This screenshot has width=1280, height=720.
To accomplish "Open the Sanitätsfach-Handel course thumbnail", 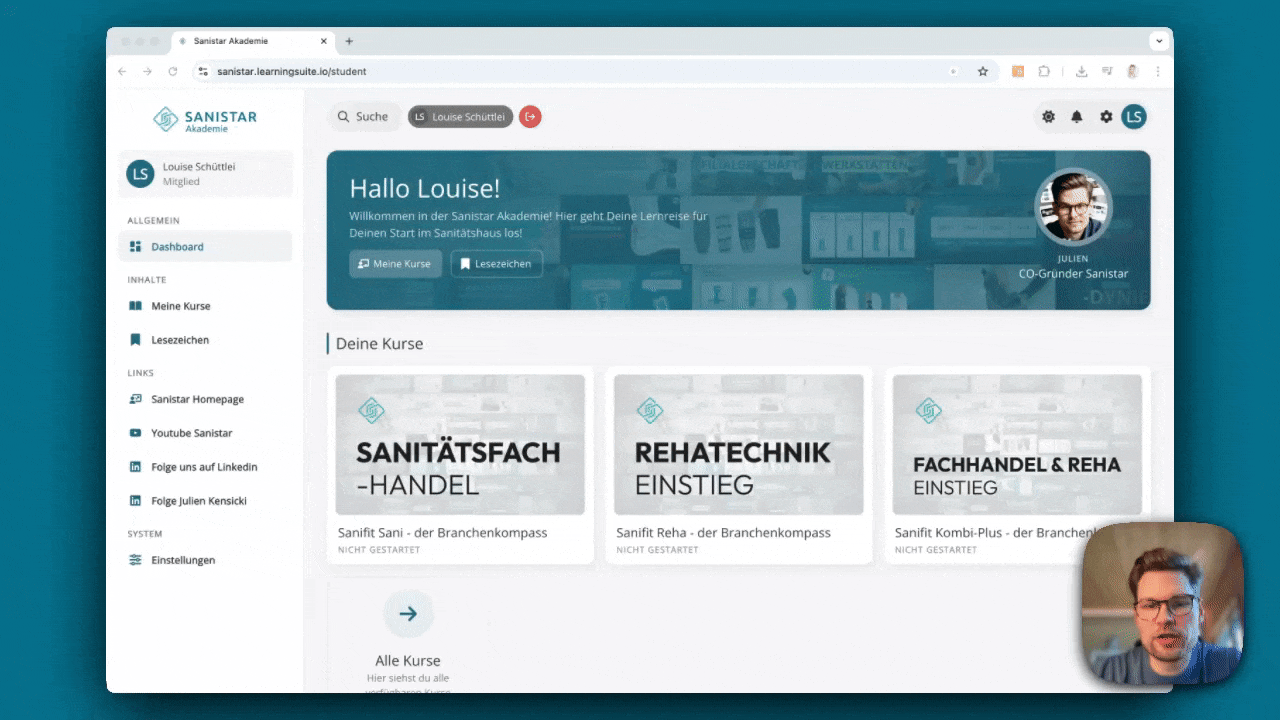I will (x=460, y=445).
